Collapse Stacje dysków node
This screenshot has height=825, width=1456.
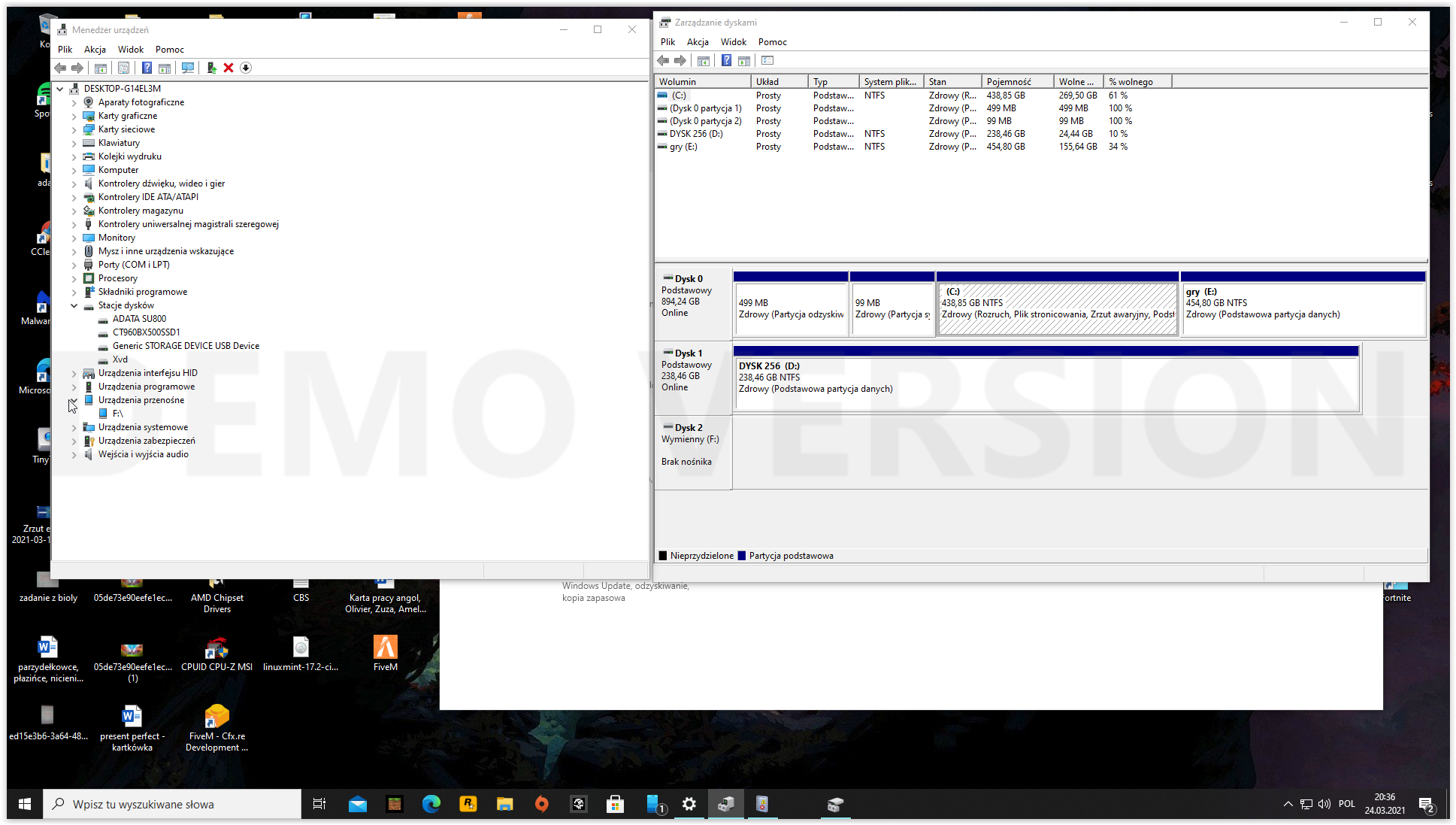pyautogui.click(x=74, y=305)
